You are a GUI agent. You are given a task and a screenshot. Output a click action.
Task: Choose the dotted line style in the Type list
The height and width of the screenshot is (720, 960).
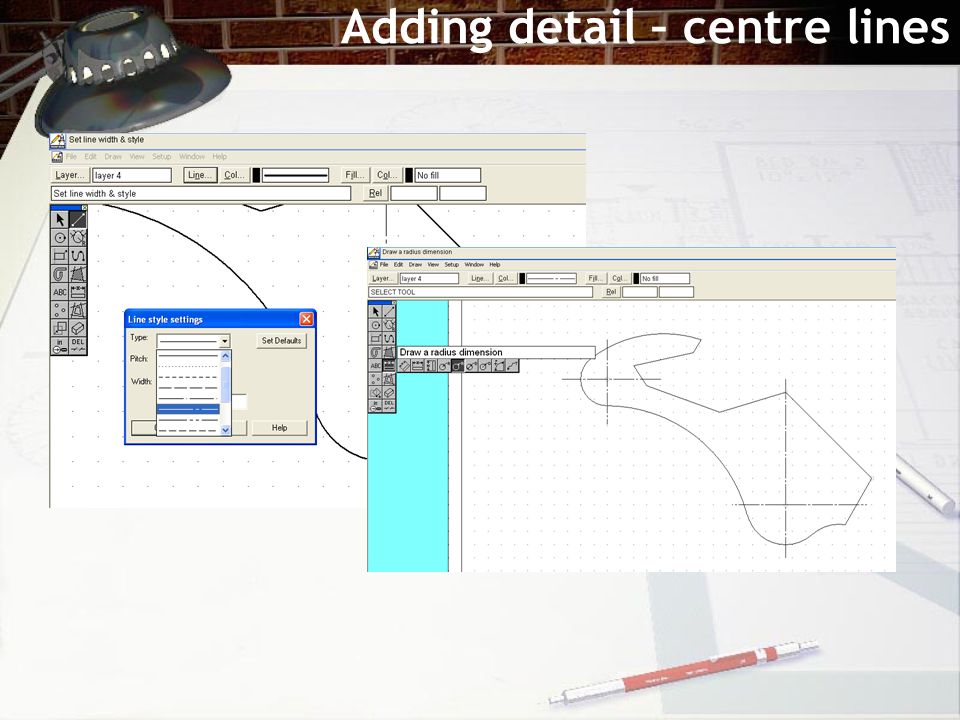coord(188,366)
